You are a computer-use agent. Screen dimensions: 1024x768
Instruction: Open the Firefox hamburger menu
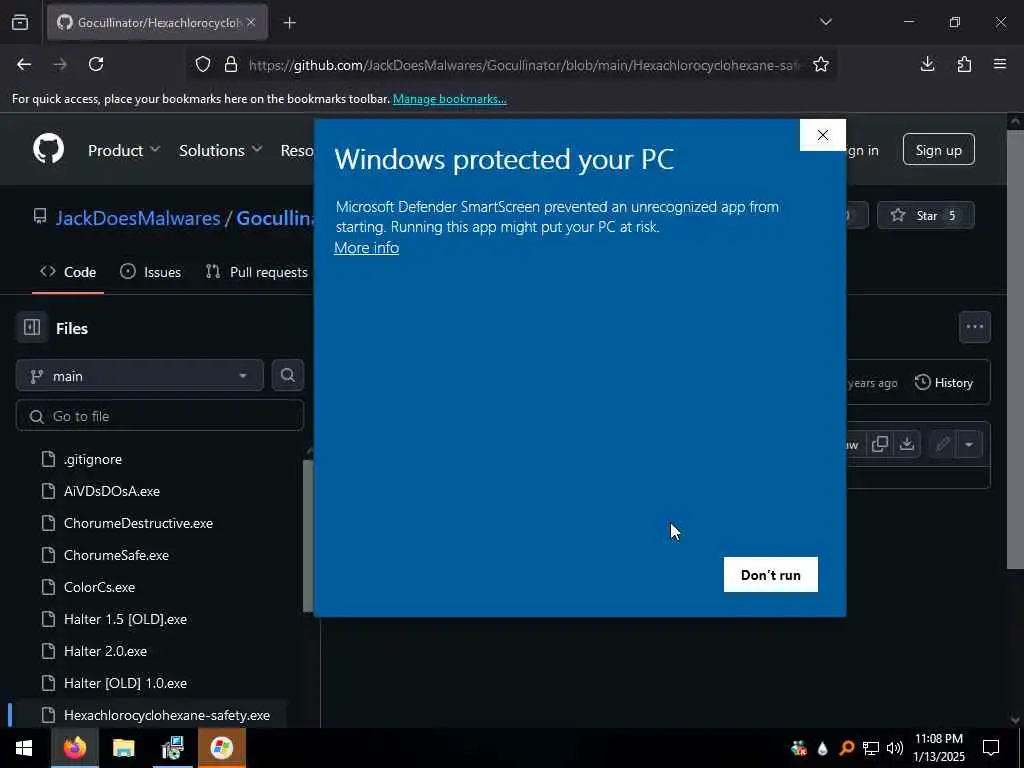click(1000, 64)
